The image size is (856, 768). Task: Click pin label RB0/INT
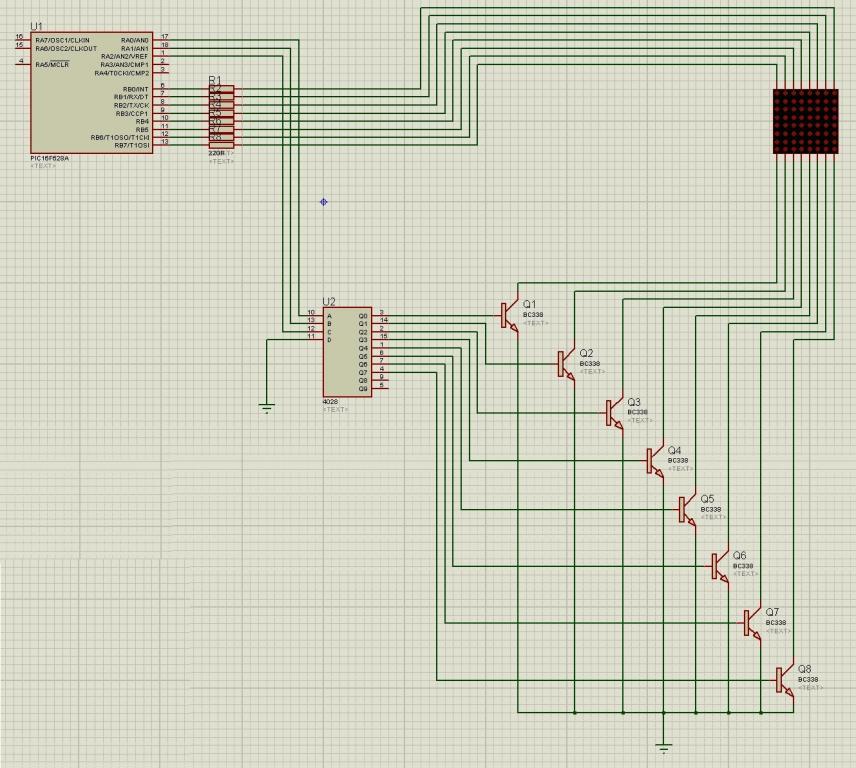pyautogui.click(x=135, y=90)
